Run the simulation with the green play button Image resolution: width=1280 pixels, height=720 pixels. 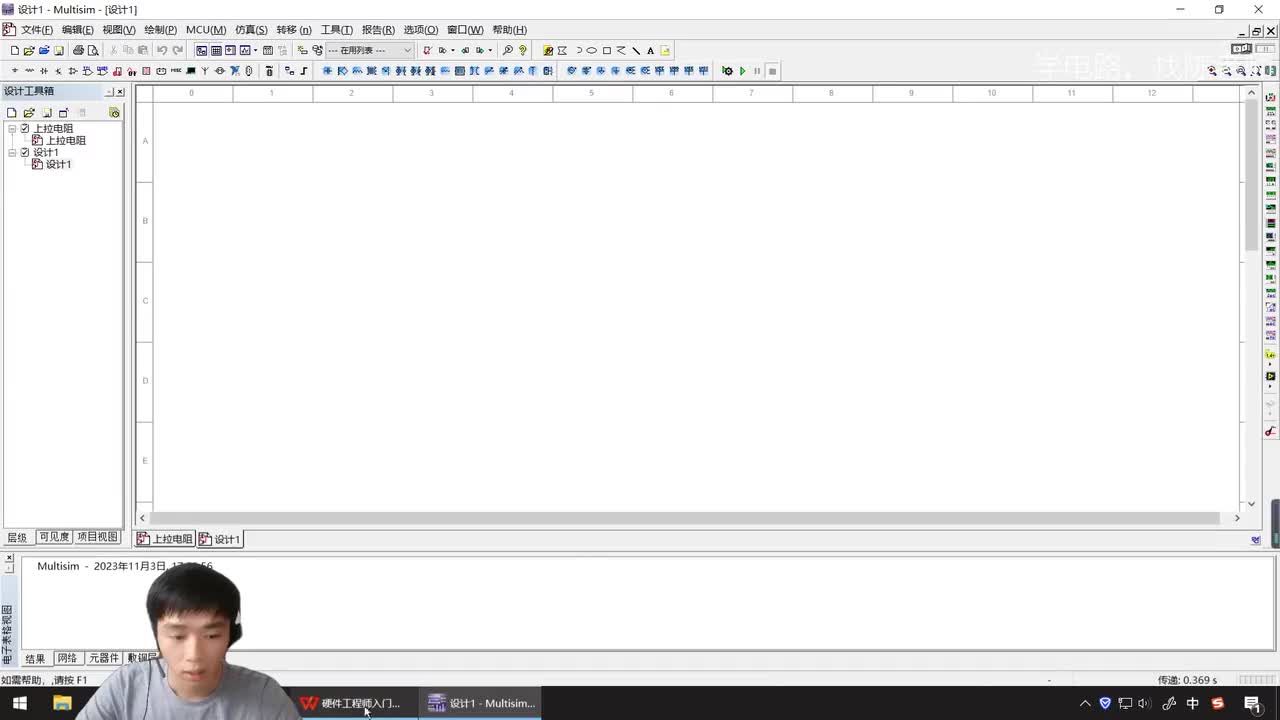tap(742, 71)
